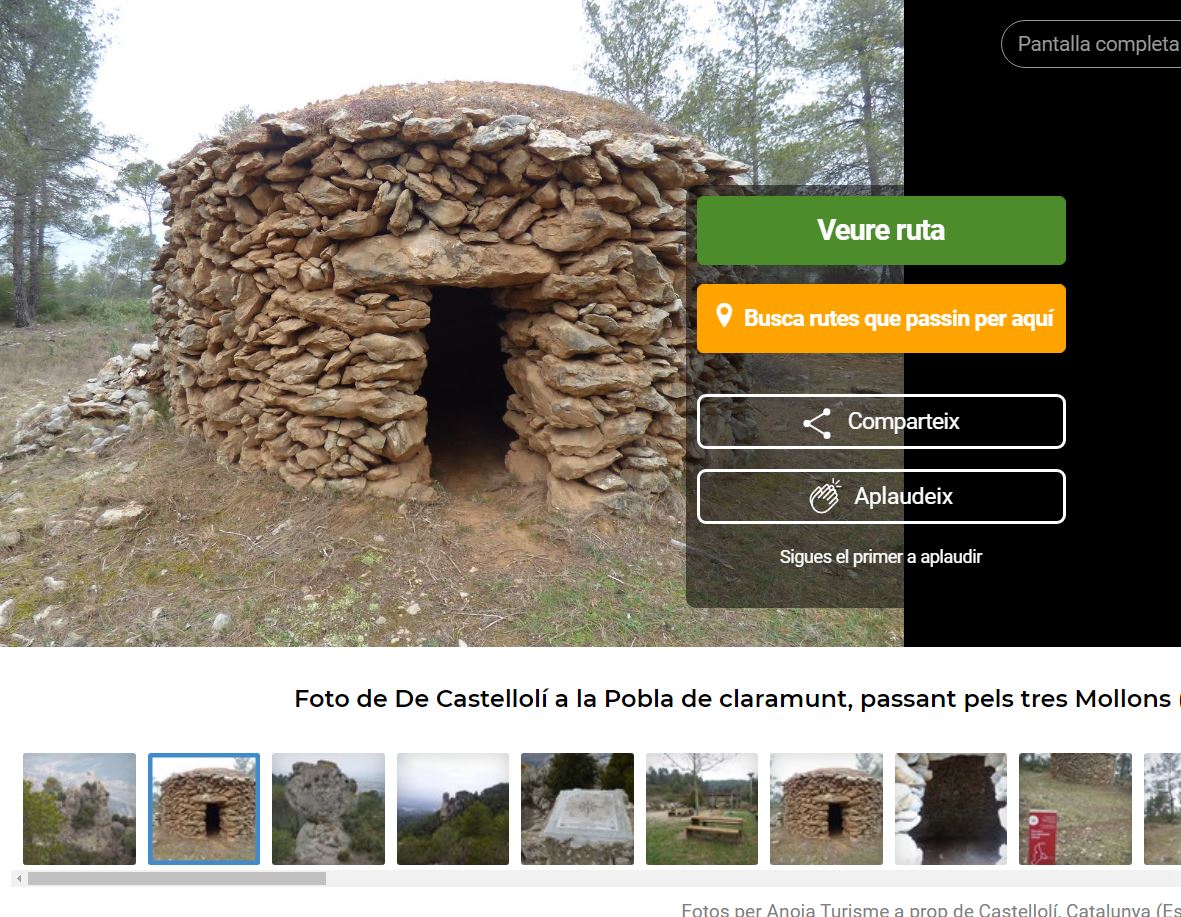Open the Veure ruta button
Viewport: 1181px width, 917px height.
coord(880,230)
